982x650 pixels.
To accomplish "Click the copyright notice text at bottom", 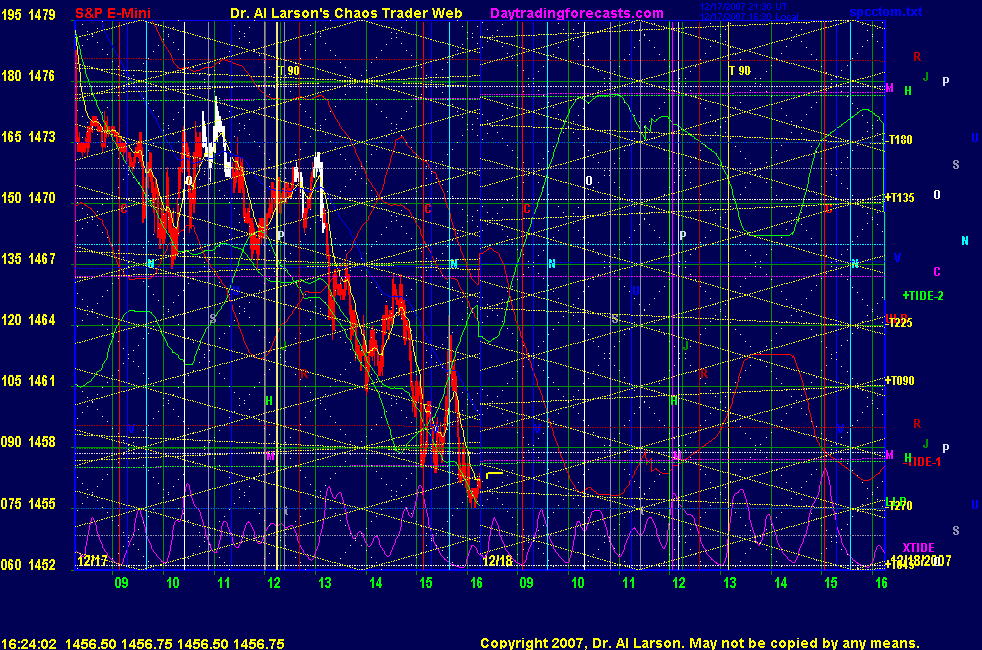I will coord(699,643).
